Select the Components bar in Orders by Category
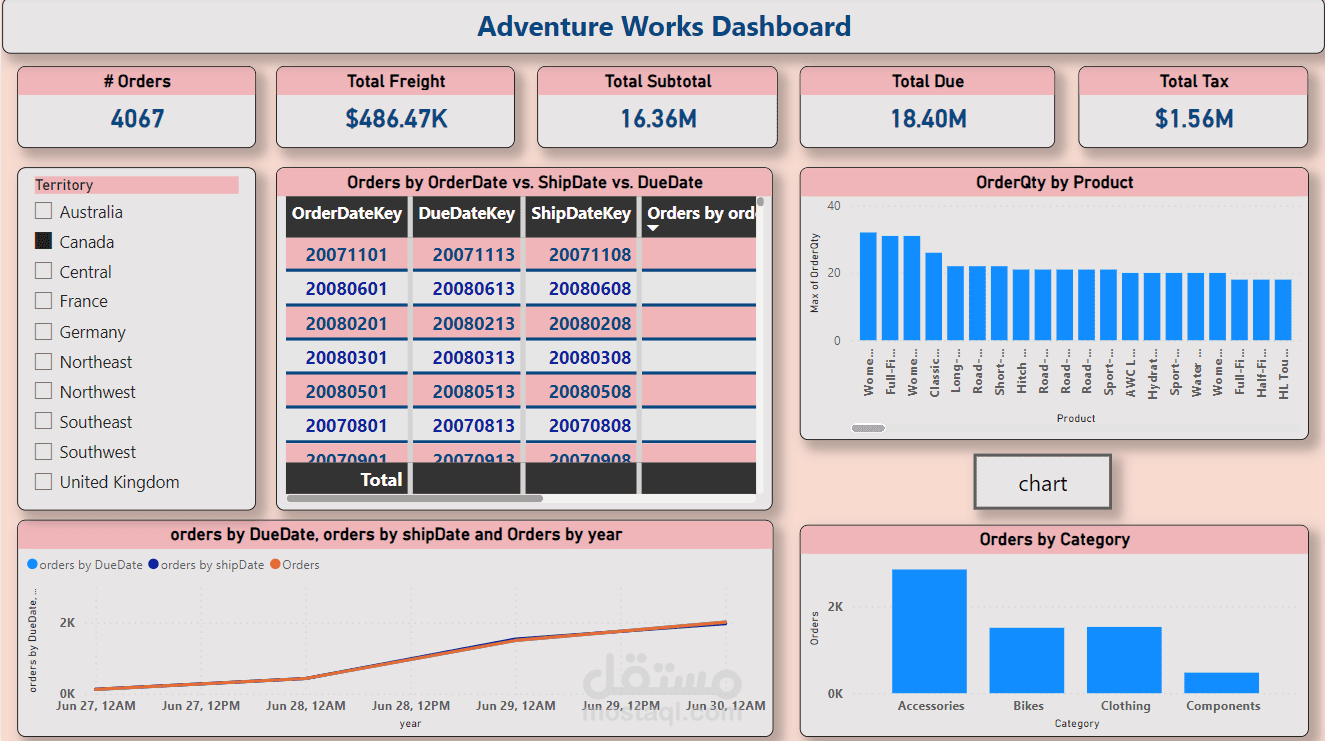This screenshot has height=741, width=1325. 1222,683
